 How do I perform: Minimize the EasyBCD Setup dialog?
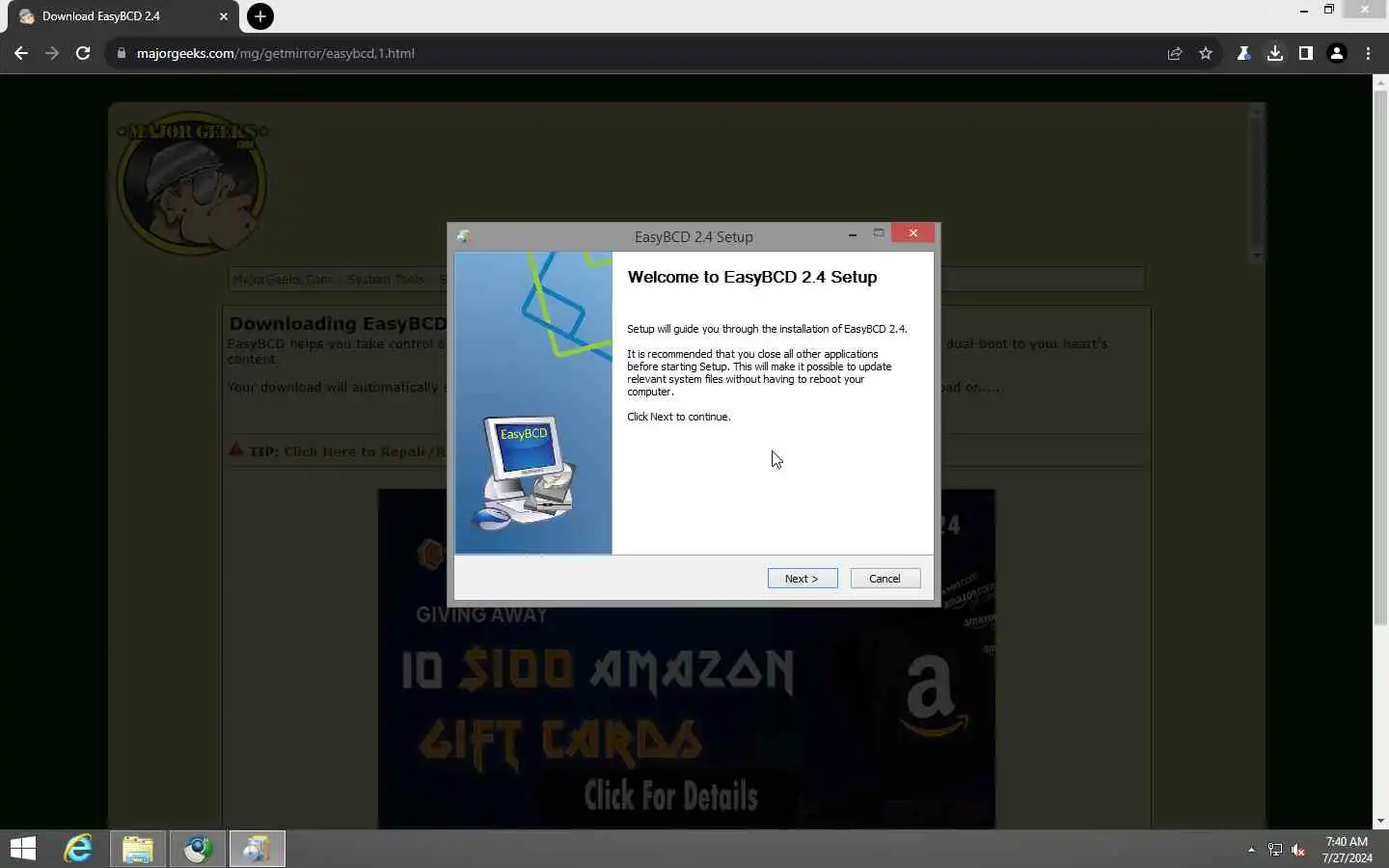[852, 233]
